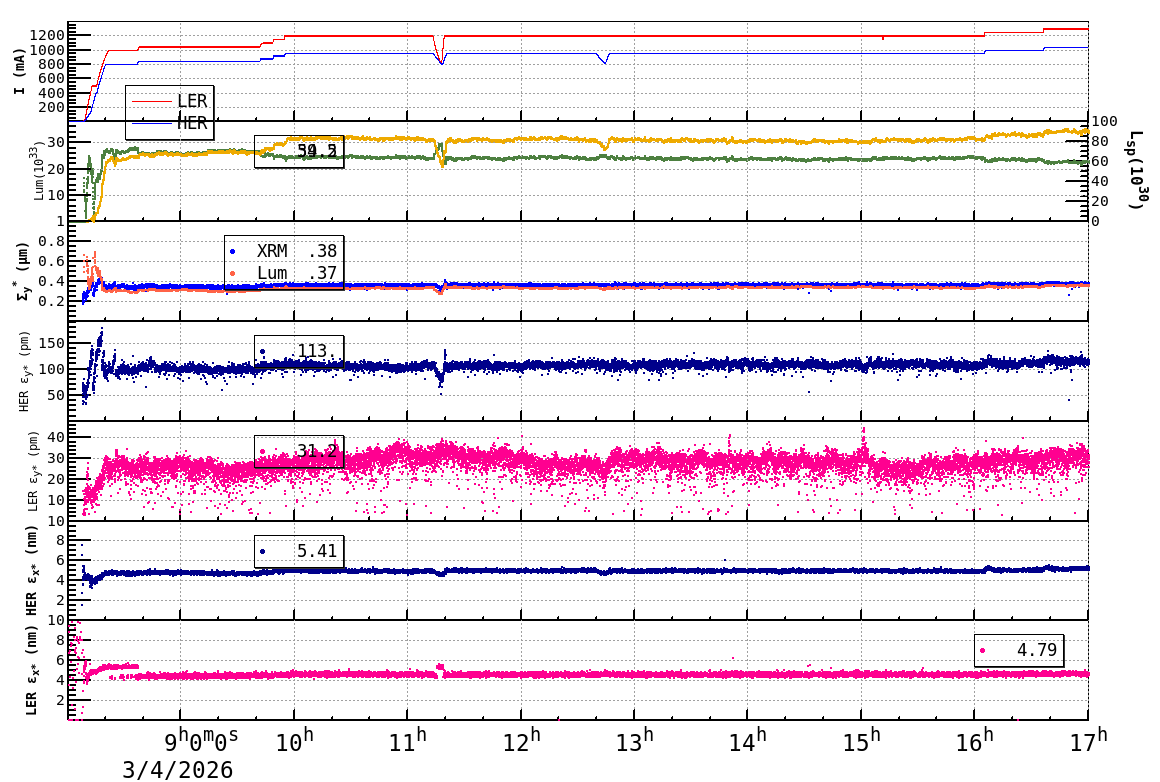The width and height of the screenshot is (1160, 782).
Task: Click the 11h tick on time axis
Action: tap(408, 740)
